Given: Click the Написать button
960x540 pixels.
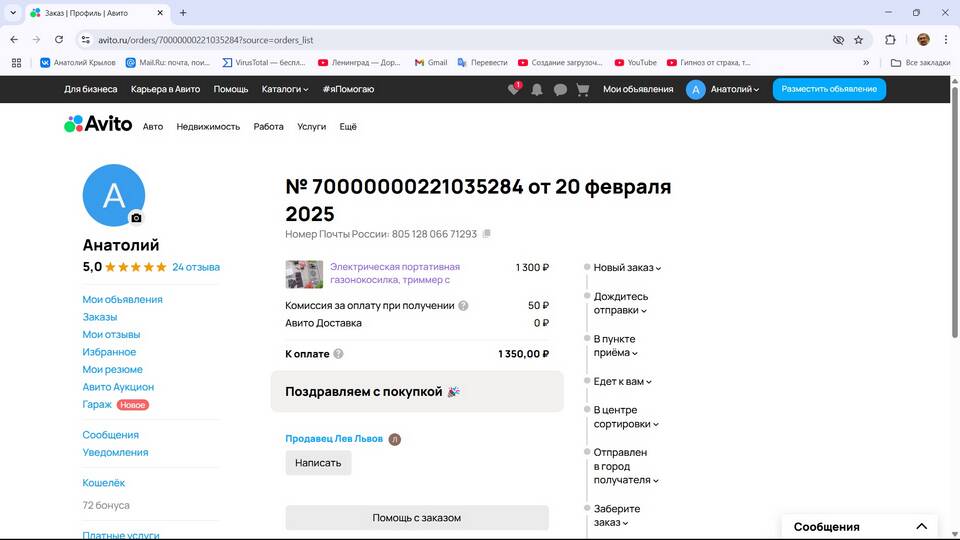Looking at the screenshot, I should click(318, 463).
